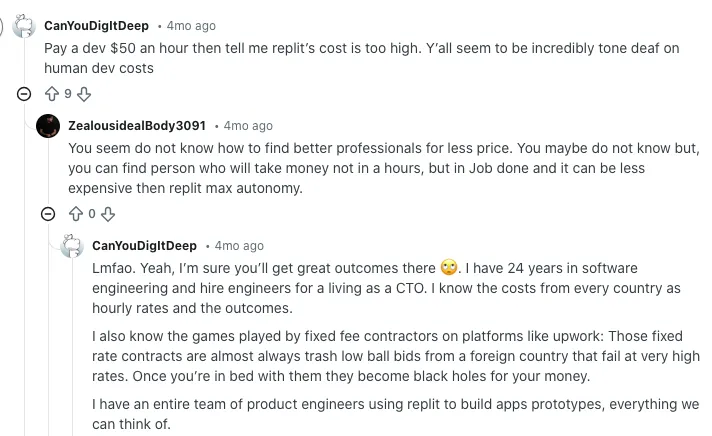
Task: Click the paragraph mentioning upwork contractors
Action: [x=395, y=356]
